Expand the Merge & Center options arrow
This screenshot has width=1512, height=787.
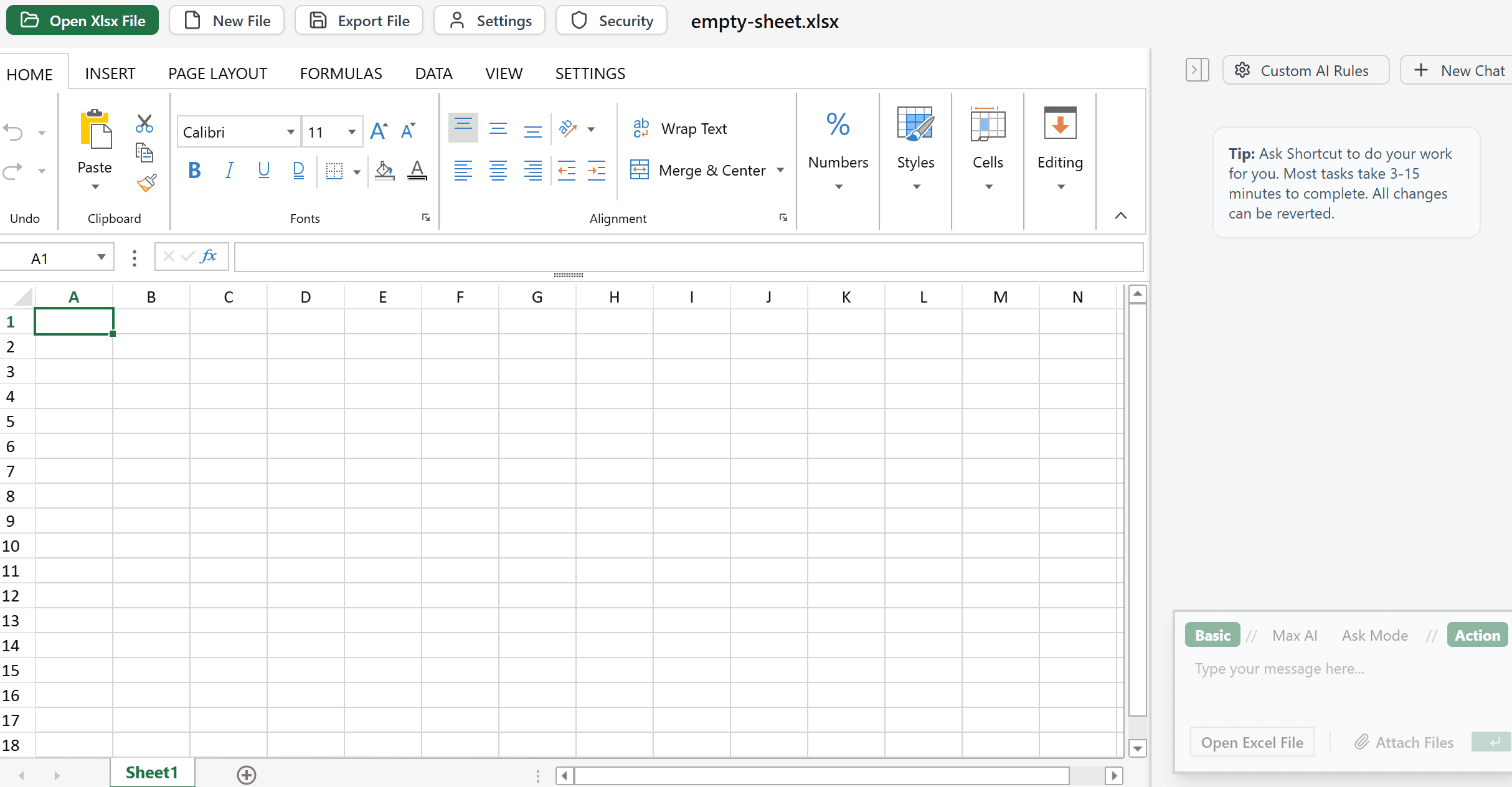[x=780, y=170]
